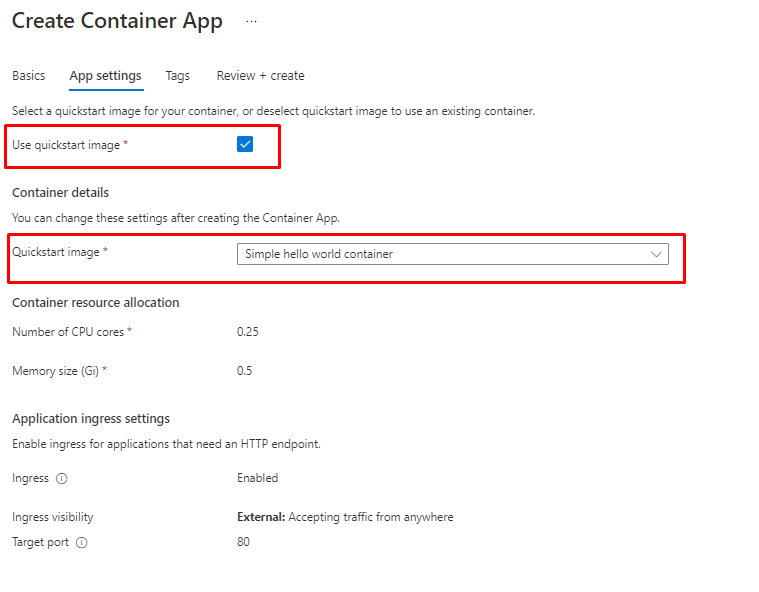Open the Simple hello world container dropdown
The image size is (759, 592).
coord(450,254)
